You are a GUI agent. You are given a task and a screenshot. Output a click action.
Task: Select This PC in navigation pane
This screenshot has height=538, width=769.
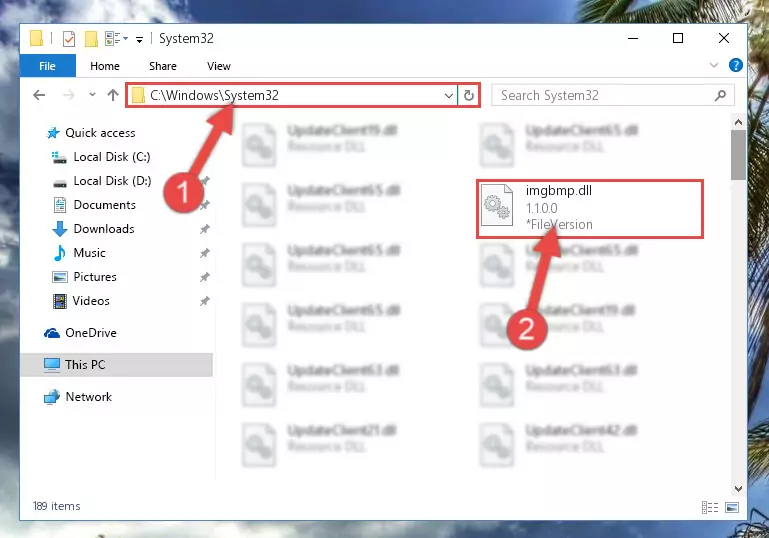click(x=85, y=365)
